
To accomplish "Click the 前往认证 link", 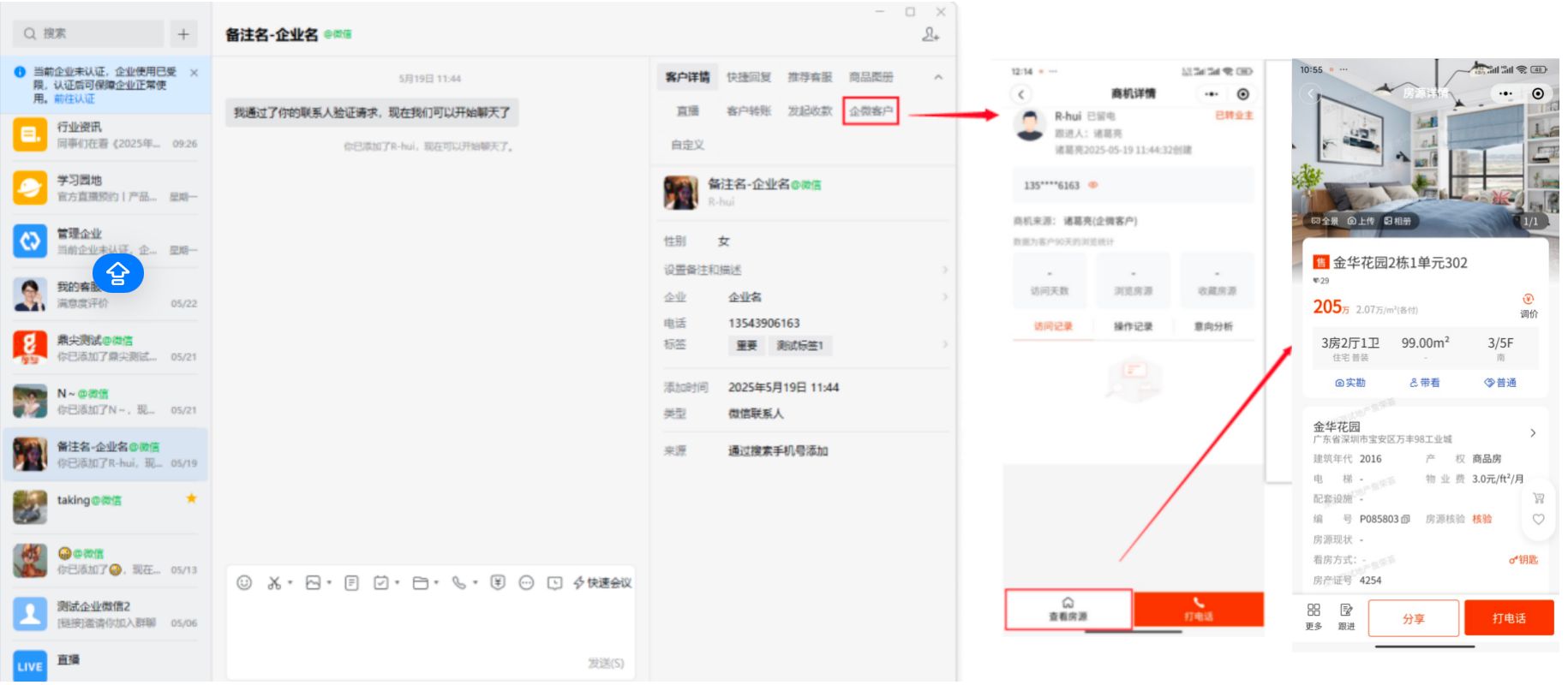I will (75, 99).
